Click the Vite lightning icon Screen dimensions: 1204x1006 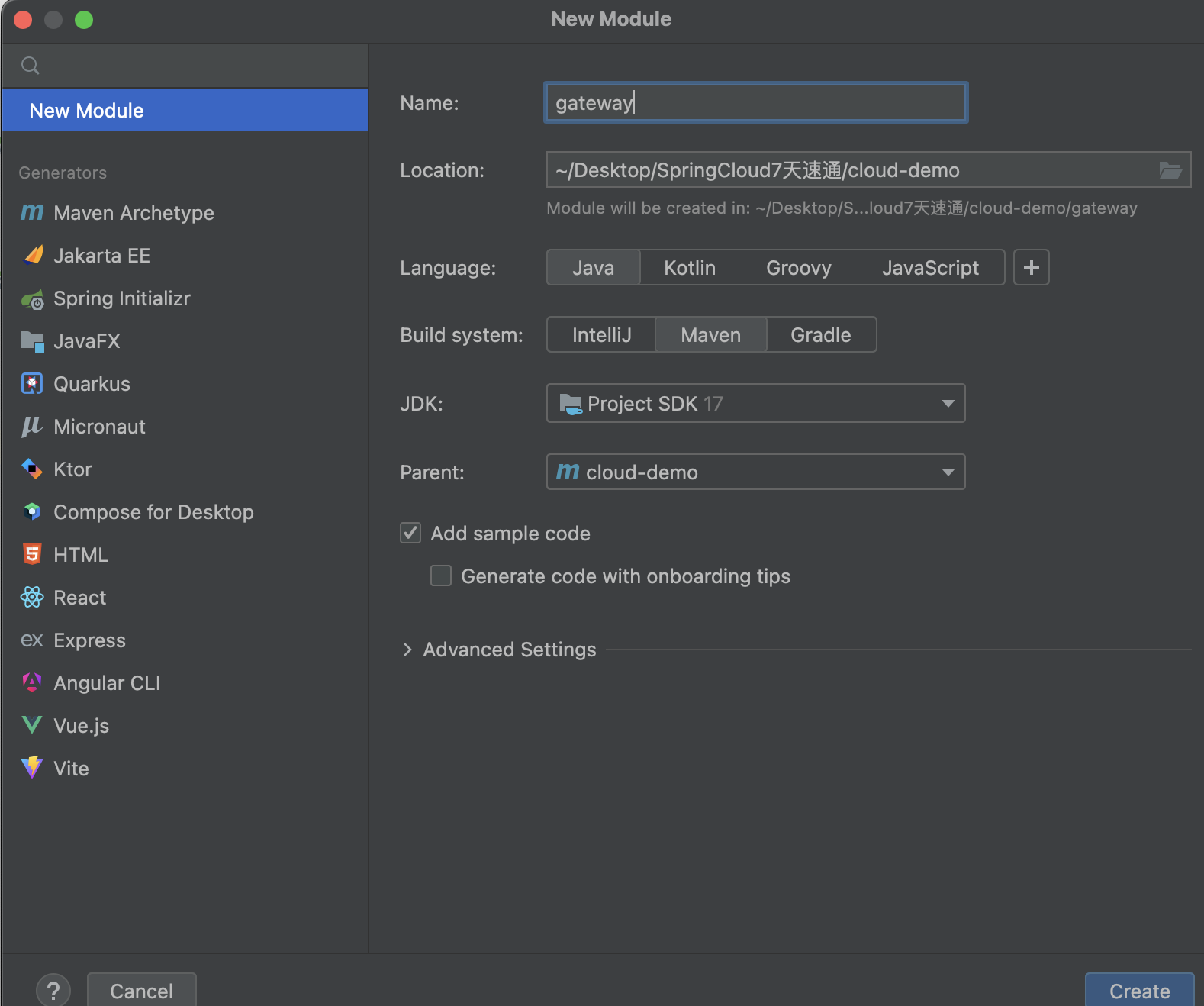pyautogui.click(x=32, y=767)
